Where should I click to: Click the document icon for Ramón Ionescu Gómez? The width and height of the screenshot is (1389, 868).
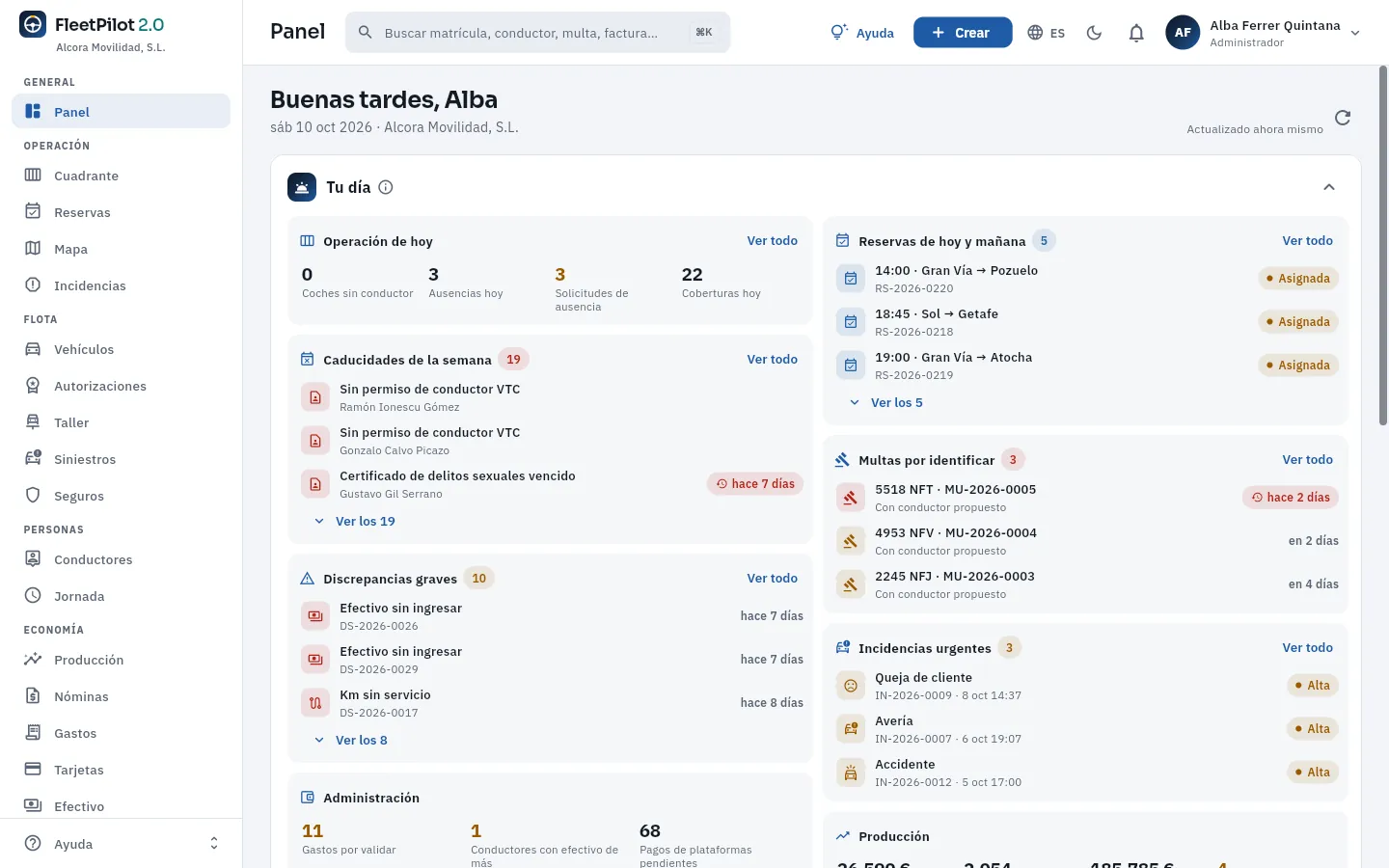tap(315, 397)
